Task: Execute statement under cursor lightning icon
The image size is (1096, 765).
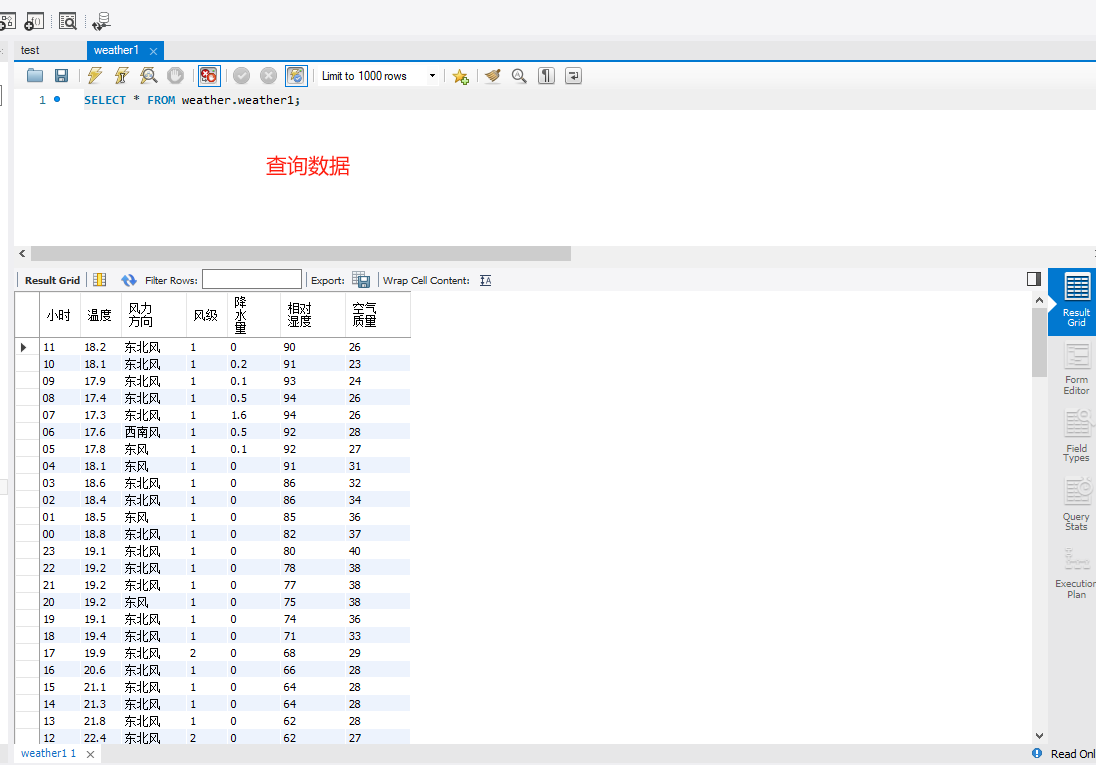Action: point(122,76)
